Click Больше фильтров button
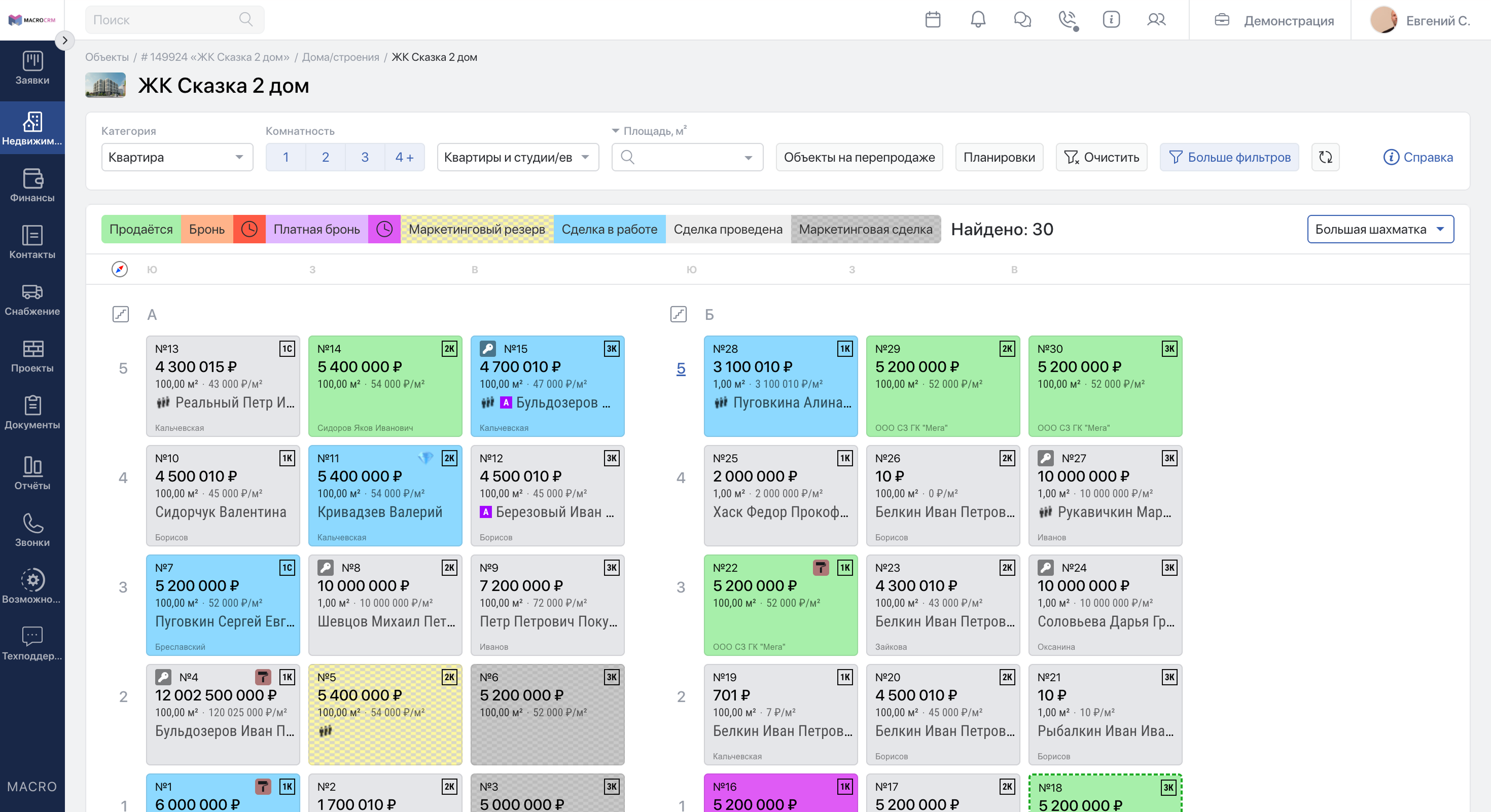1491x812 pixels. [x=1229, y=157]
